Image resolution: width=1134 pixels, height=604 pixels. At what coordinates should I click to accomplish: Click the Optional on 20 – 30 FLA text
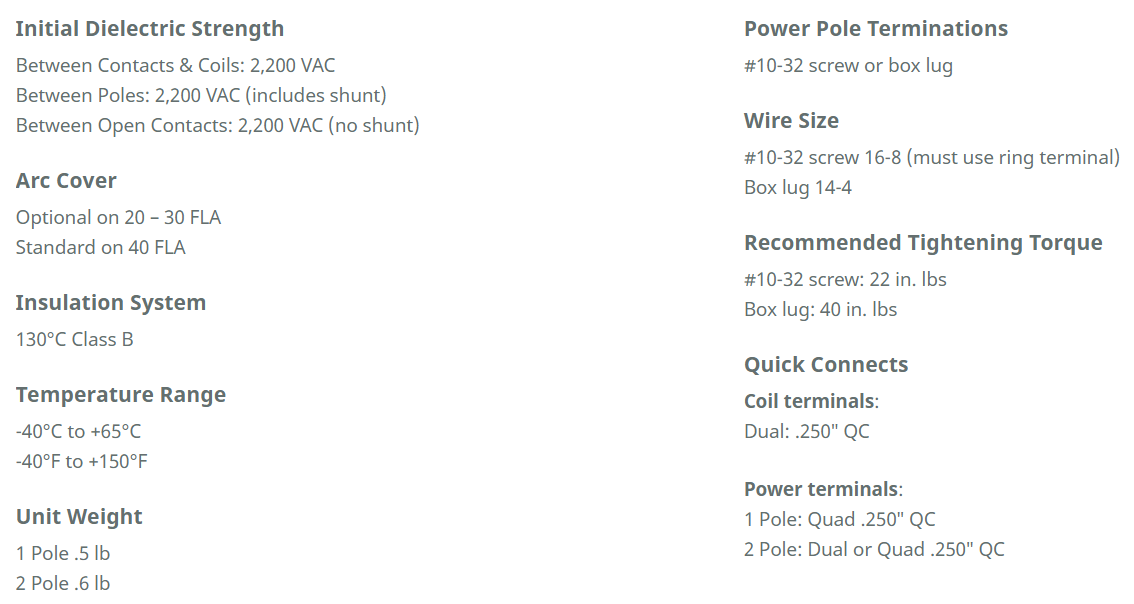118,218
